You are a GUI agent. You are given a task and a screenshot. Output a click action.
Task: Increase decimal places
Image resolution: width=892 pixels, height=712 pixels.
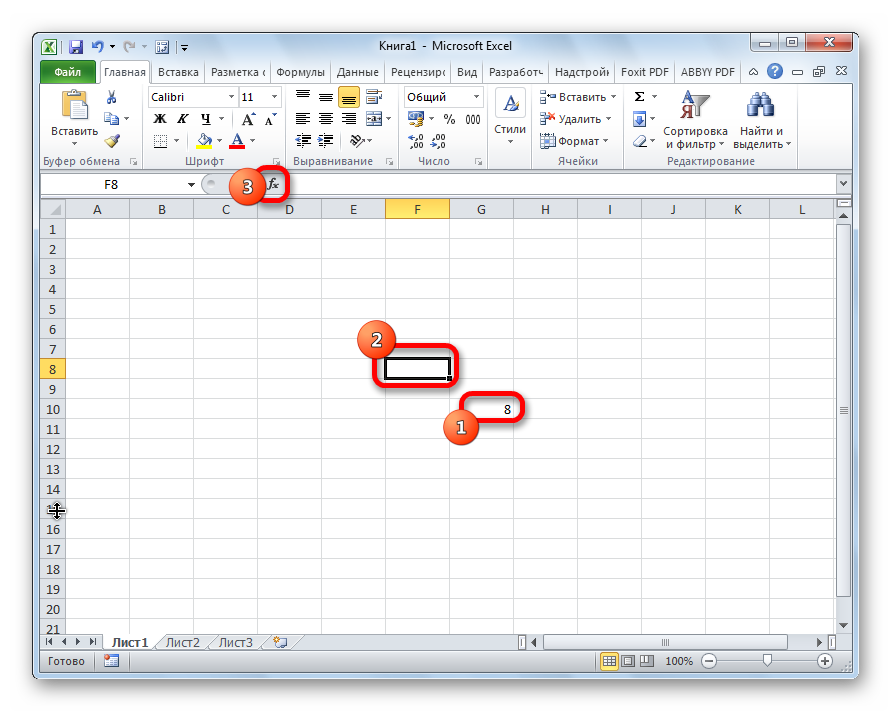tap(416, 140)
